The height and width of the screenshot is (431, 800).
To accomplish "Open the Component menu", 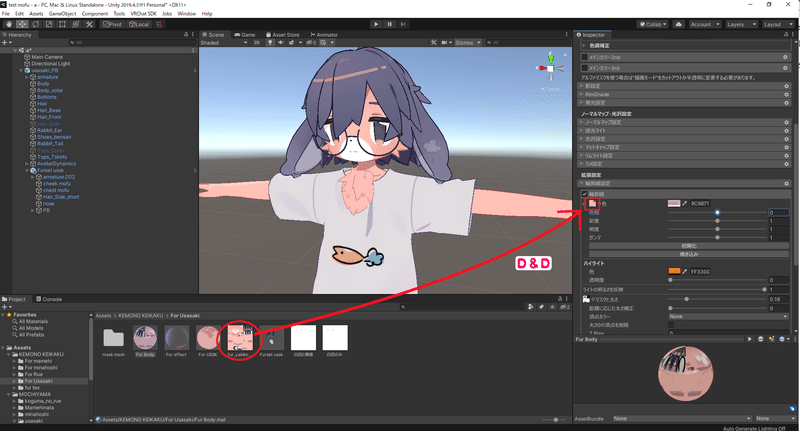I will coord(94,14).
